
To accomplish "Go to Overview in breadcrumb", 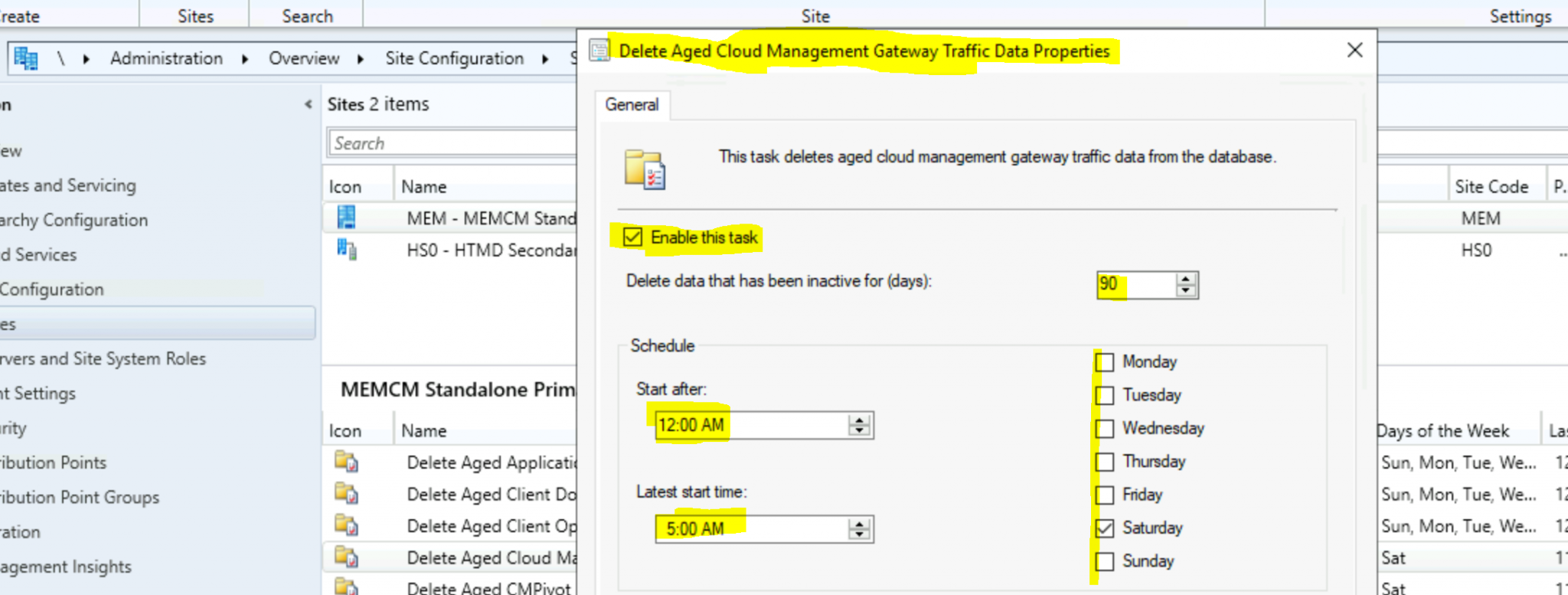I will pos(303,59).
